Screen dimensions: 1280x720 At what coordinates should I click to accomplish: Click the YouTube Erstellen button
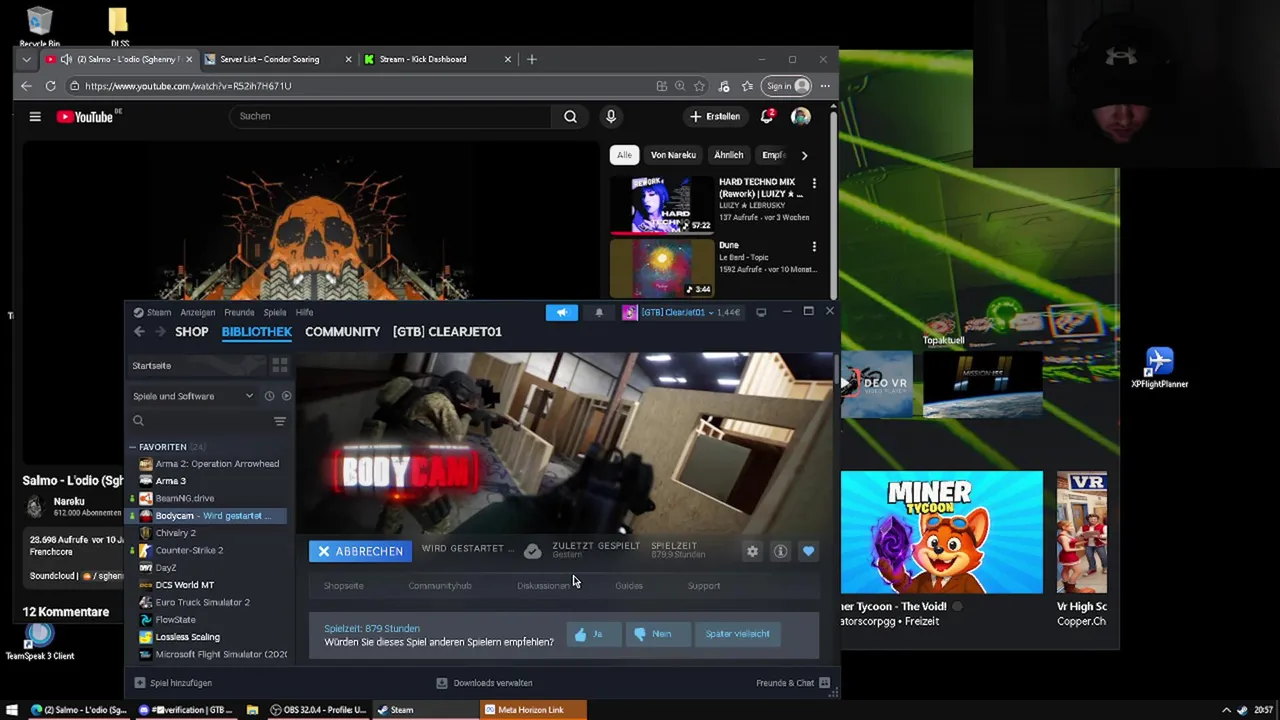[x=716, y=117]
